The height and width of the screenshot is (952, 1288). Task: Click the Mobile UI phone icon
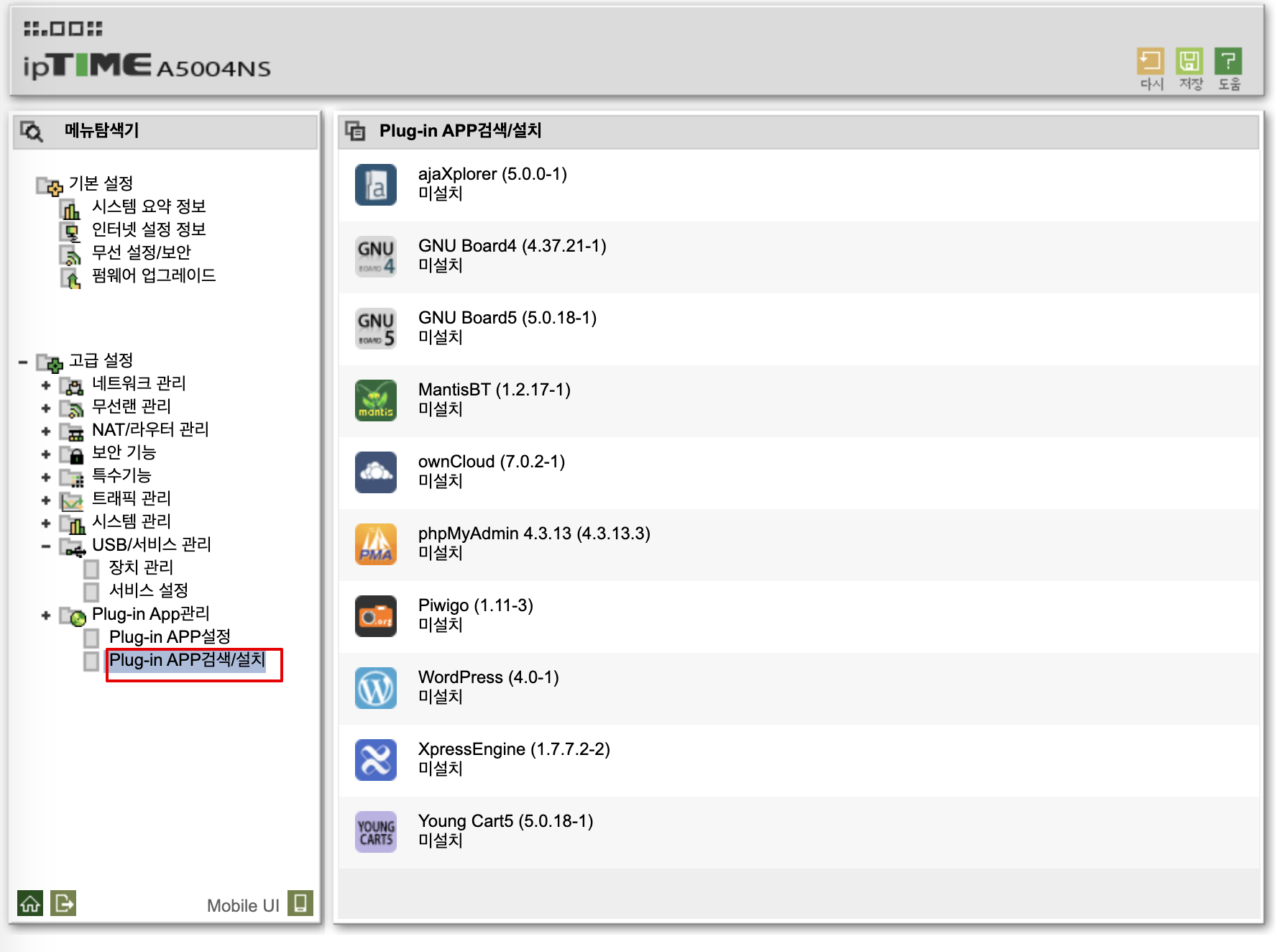300,903
